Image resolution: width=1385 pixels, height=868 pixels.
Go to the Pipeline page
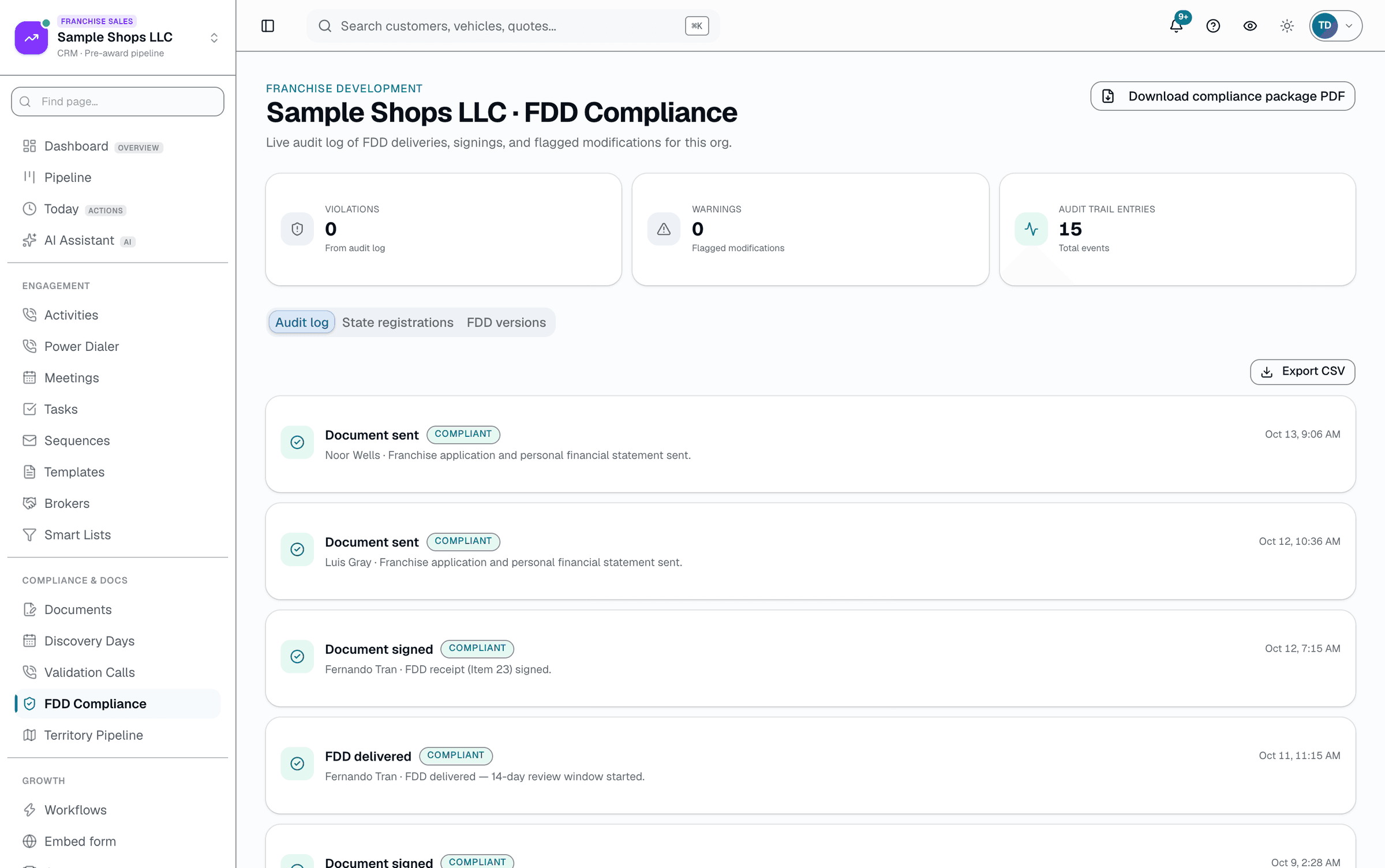[118, 178]
